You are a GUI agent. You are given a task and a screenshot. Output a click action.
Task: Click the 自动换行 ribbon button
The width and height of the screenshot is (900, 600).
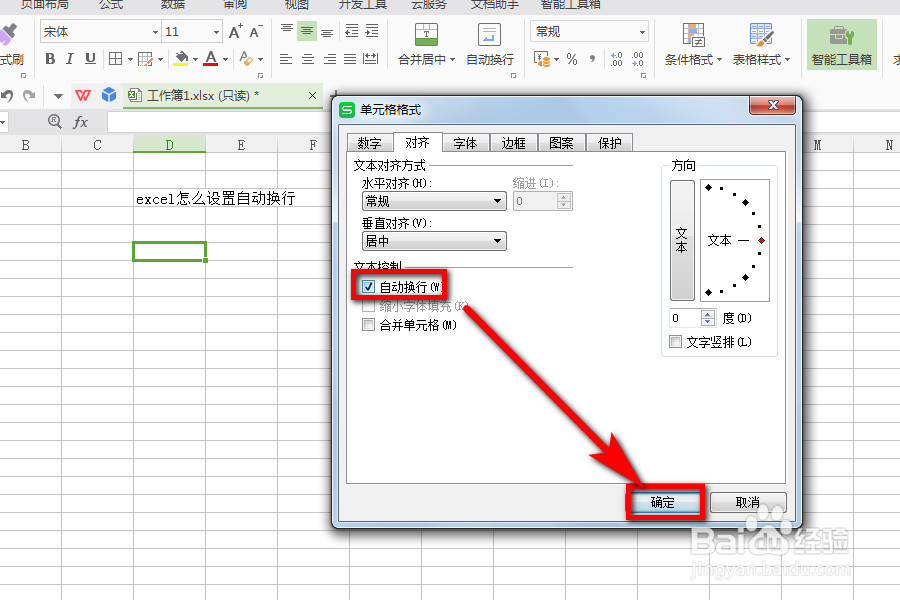490,44
